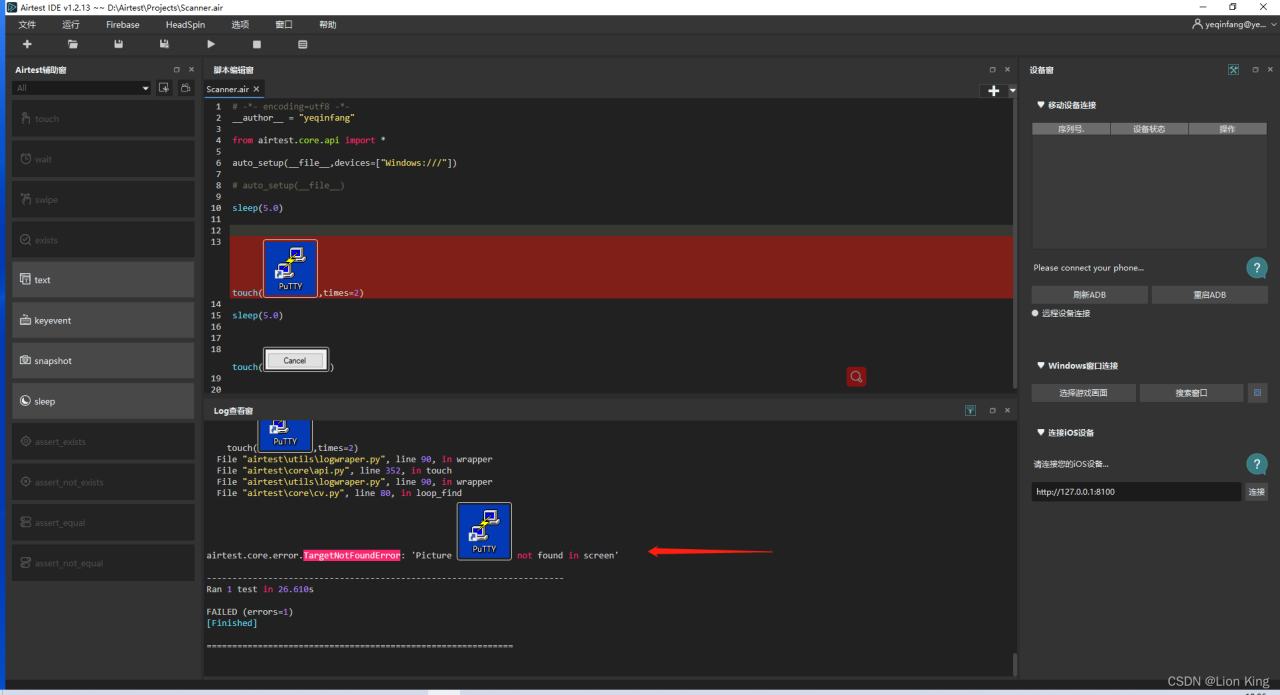Close the Scanner.air tab
Viewport: 1280px width, 695px height.
[256, 89]
